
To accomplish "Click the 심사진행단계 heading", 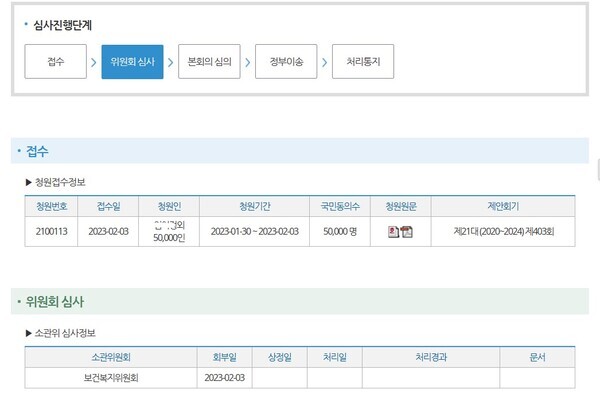I will (62, 25).
